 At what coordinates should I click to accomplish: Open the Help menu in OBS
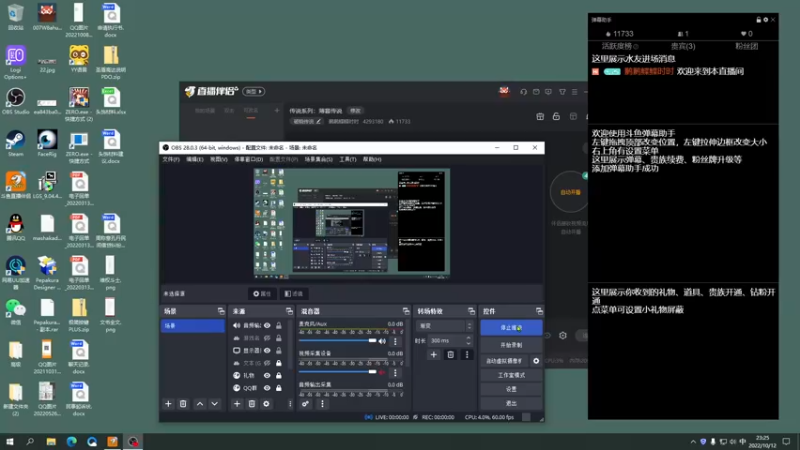click(x=372, y=159)
